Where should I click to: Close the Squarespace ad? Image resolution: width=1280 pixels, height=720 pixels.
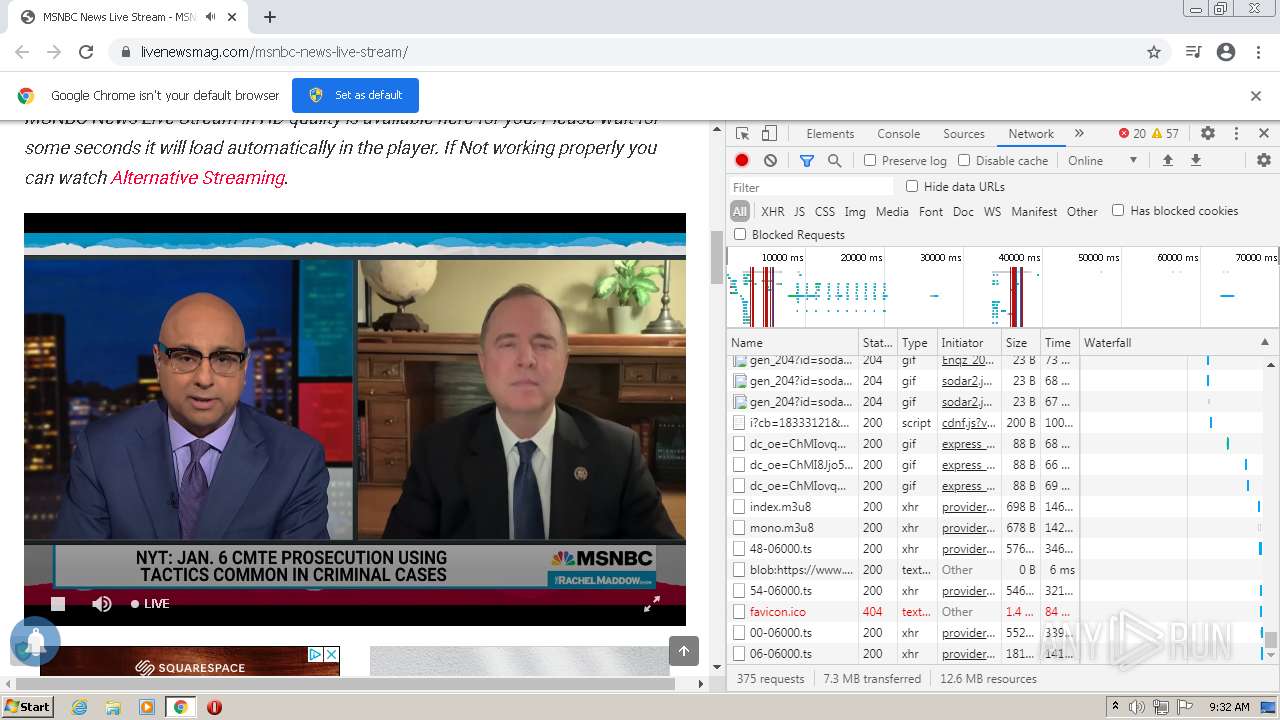[332, 654]
